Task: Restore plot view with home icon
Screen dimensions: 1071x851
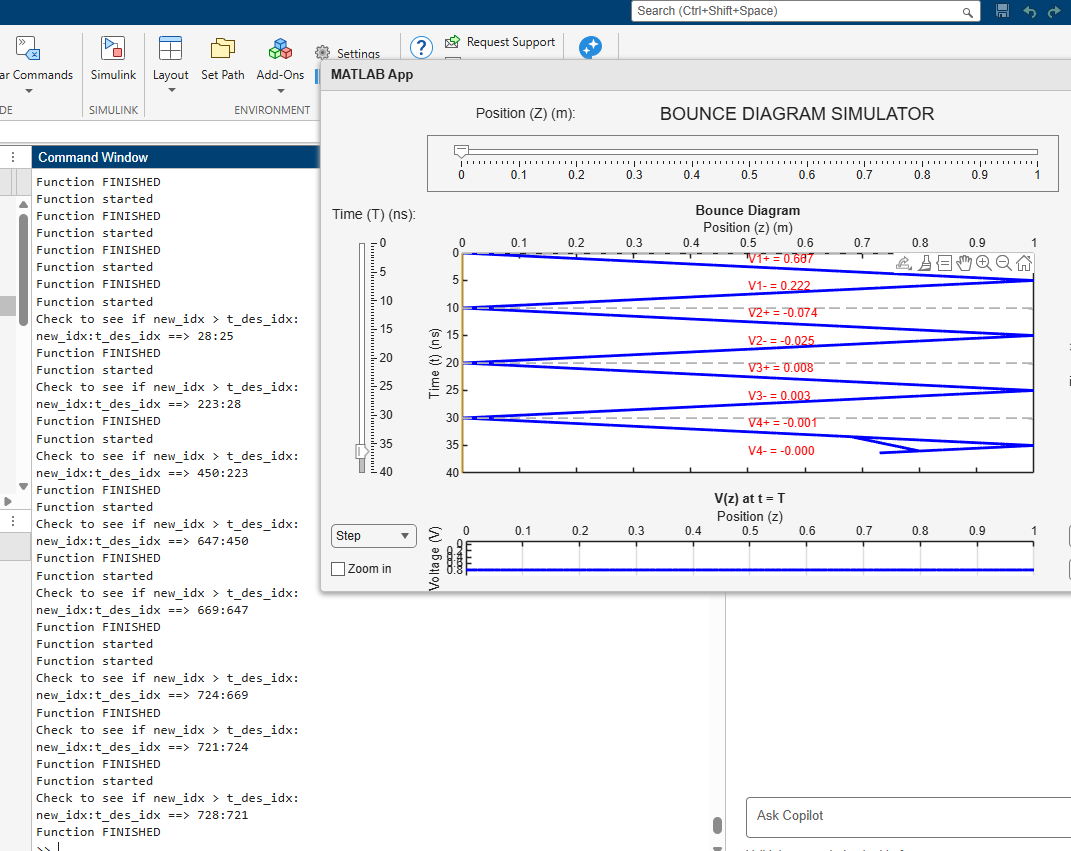Action: click(1024, 263)
